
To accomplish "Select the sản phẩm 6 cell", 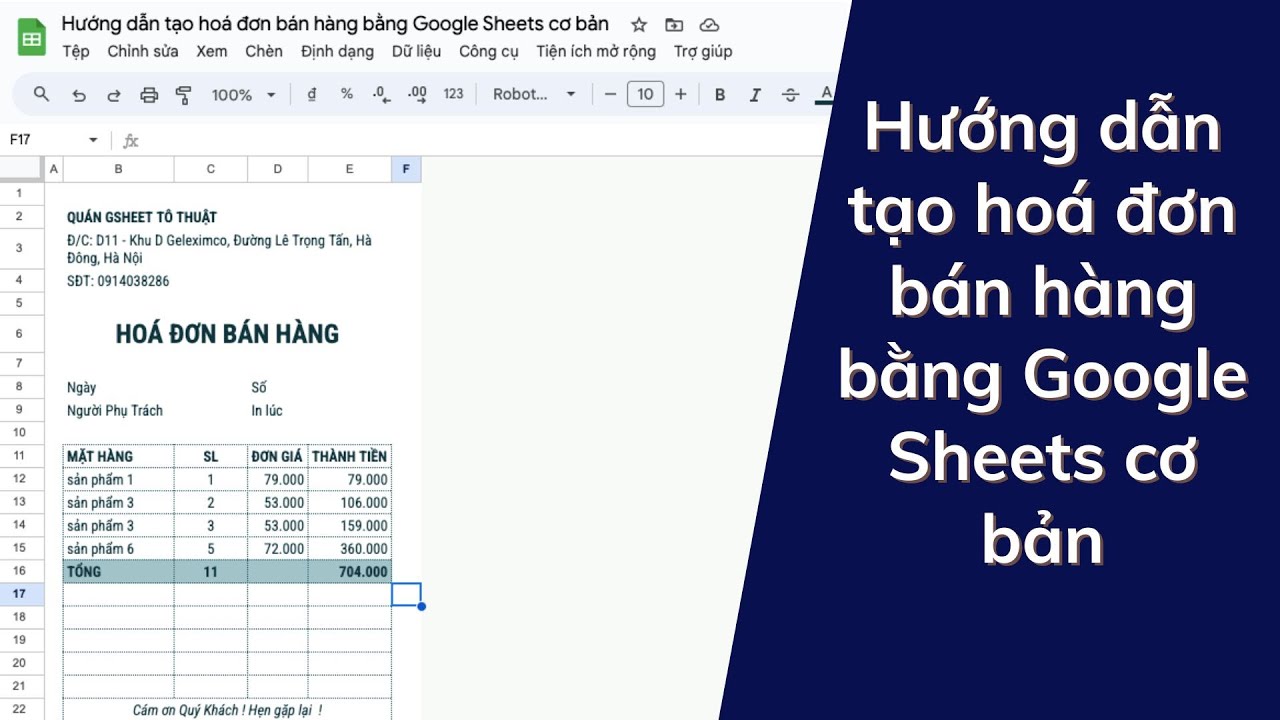I will [118, 548].
